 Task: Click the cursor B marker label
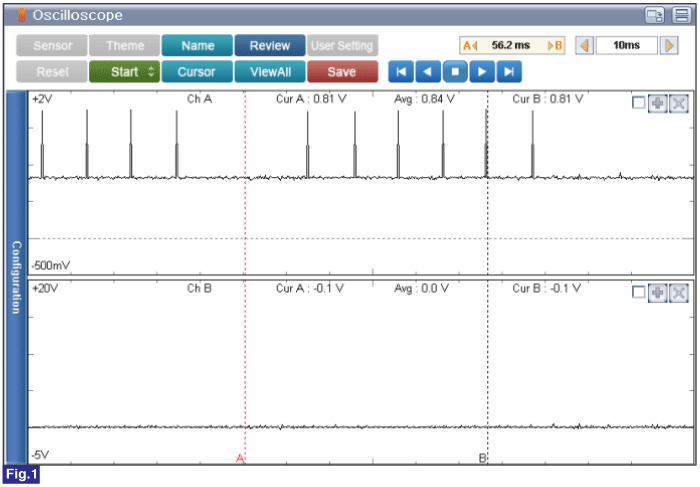(483, 458)
